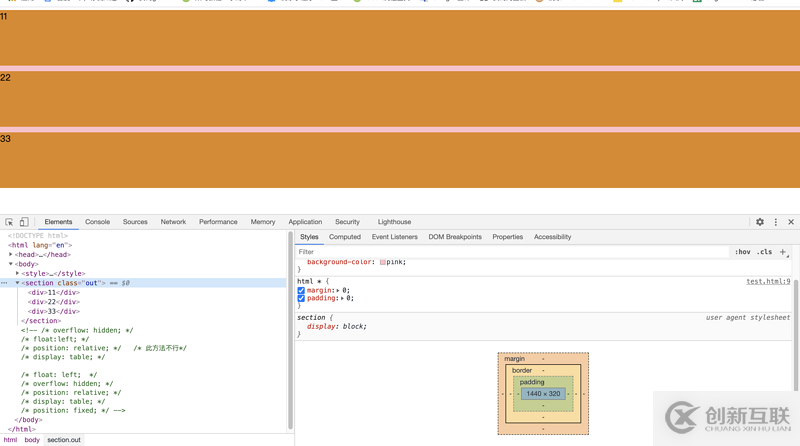
Task: Toggle the :hov element state panel
Action: [x=742, y=252]
